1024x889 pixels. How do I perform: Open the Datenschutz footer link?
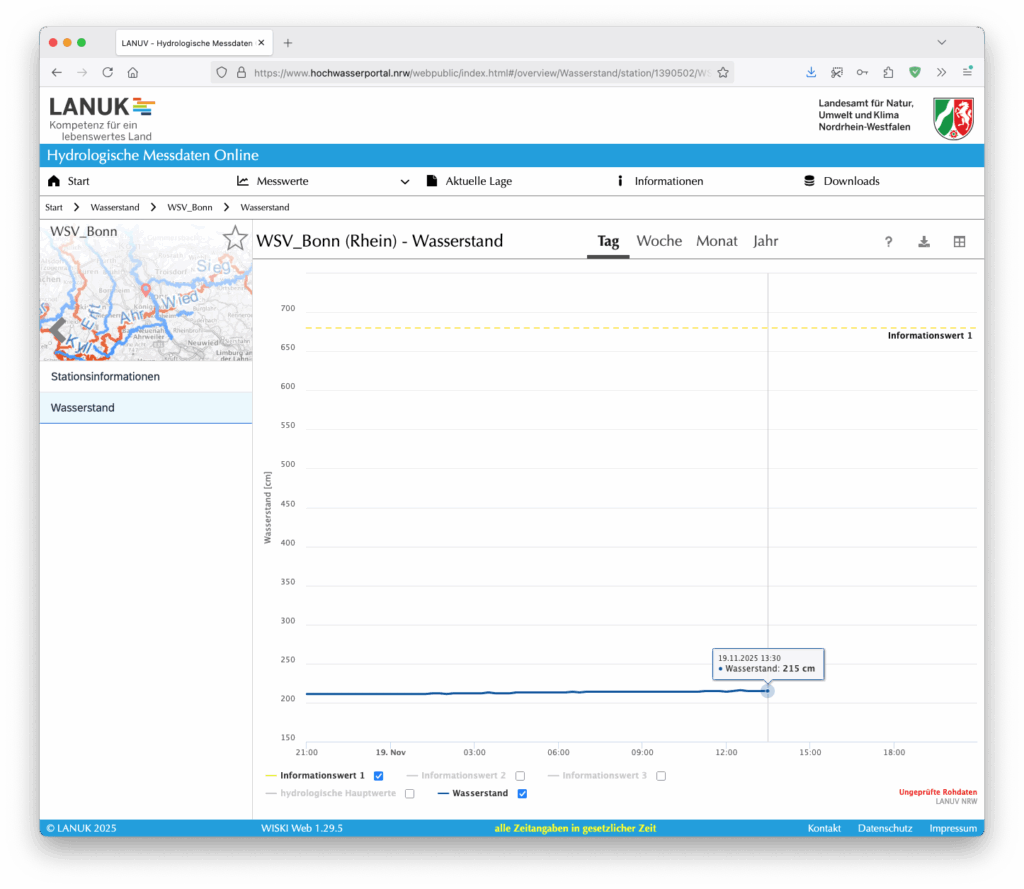click(x=884, y=828)
